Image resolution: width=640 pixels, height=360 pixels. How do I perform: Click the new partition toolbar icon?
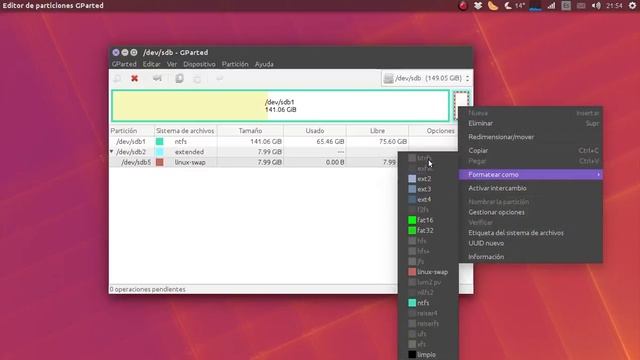tap(117, 78)
